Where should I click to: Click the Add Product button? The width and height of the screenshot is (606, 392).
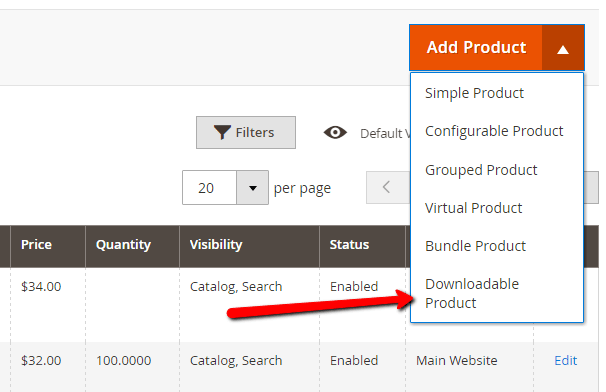point(476,48)
